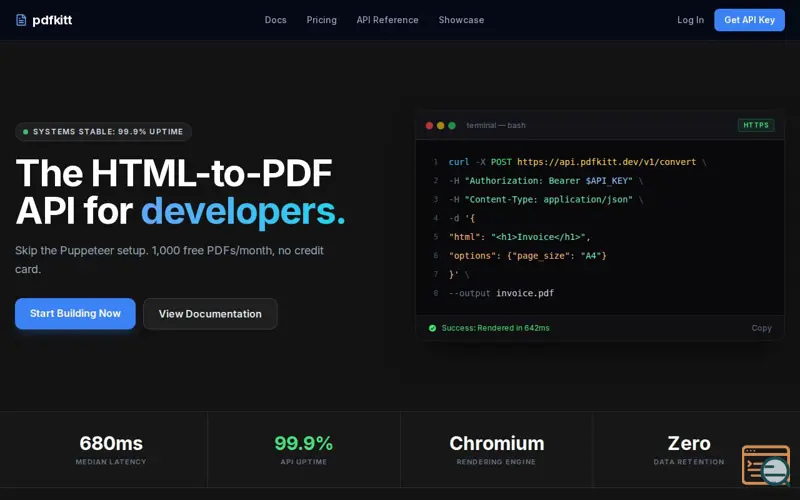Click the Zero data retention stat
Viewport: 800px width, 500px height.
[x=689, y=449]
